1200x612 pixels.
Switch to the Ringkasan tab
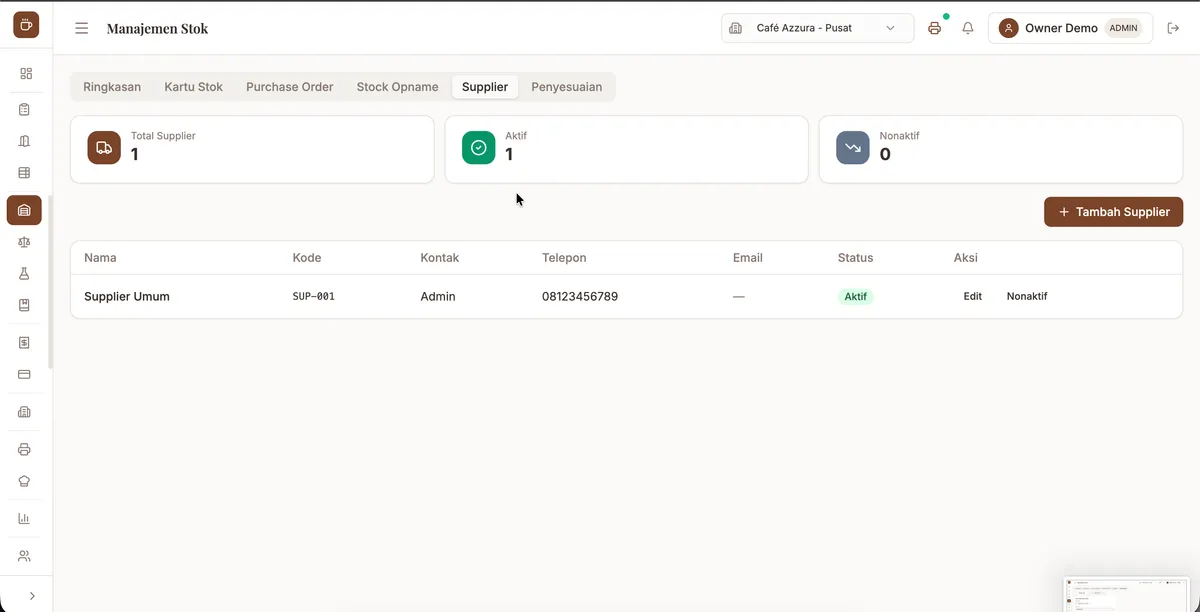(112, 87)
